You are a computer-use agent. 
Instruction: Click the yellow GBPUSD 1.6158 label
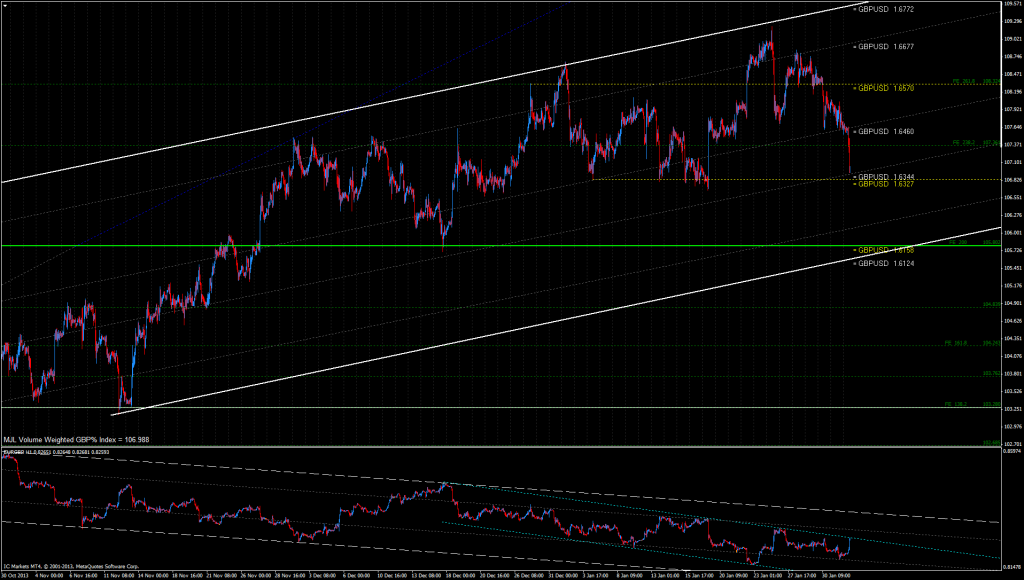[x=886, y=250]
